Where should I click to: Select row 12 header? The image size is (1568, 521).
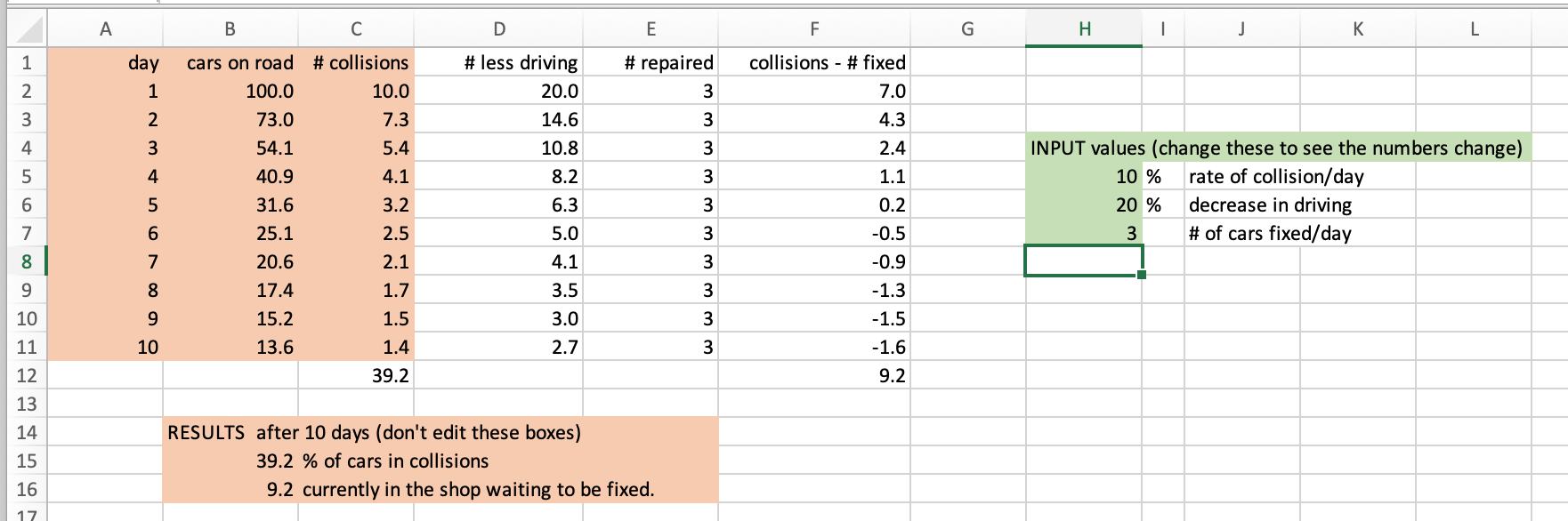tap(26, 375)
